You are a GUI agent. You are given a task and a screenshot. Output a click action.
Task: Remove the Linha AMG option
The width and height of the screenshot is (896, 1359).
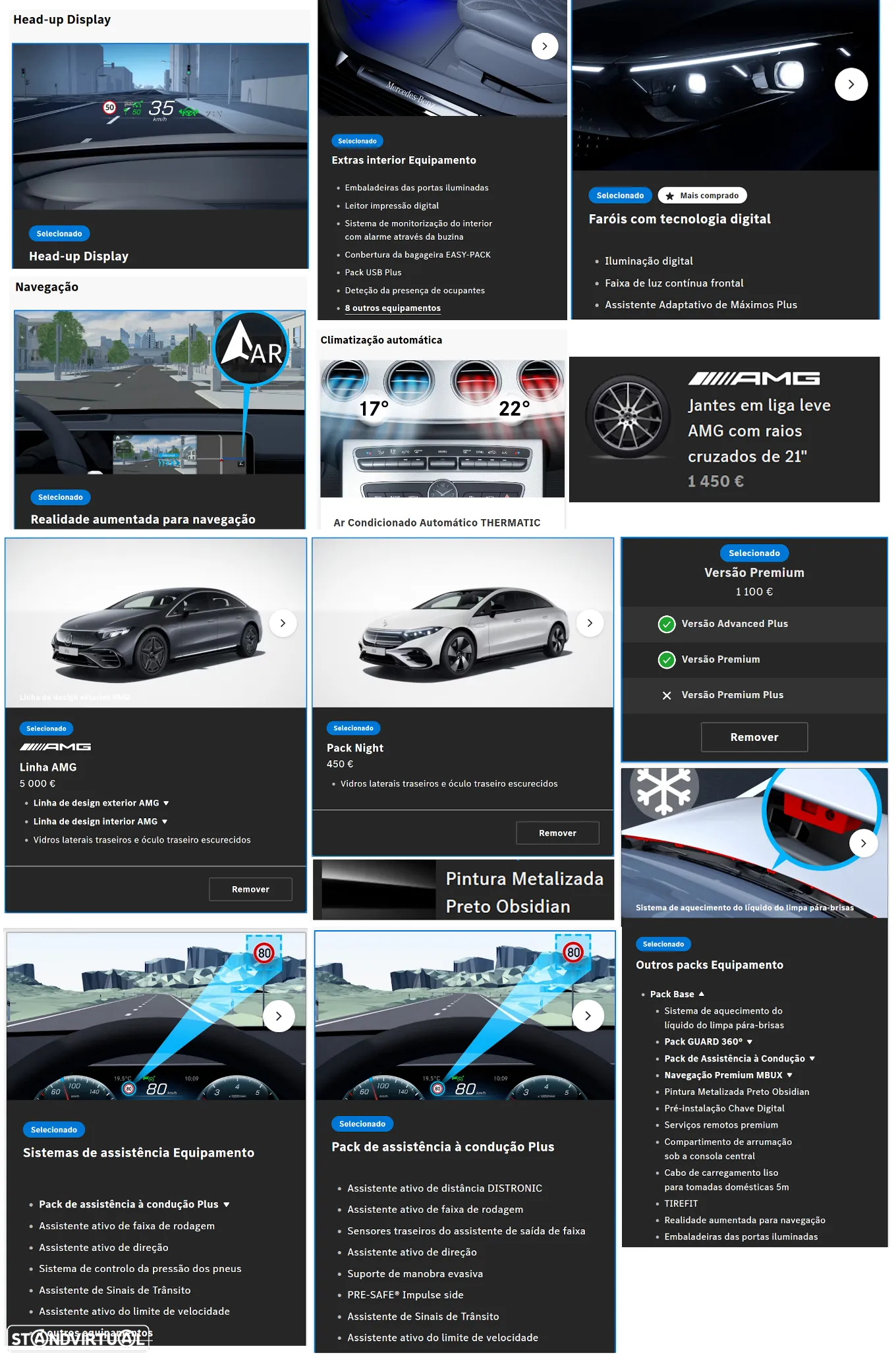(x=250, y=889)
